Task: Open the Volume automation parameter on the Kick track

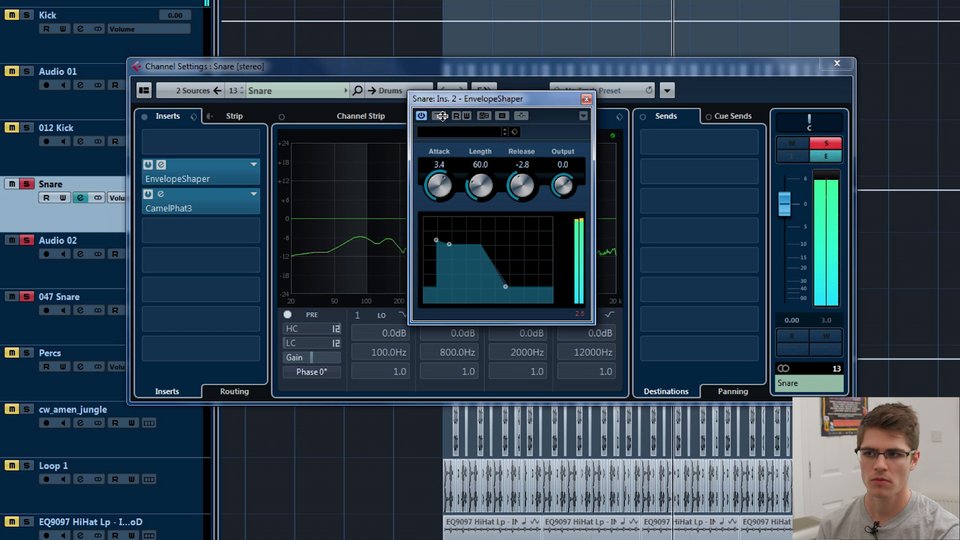Action: (149, 29)
